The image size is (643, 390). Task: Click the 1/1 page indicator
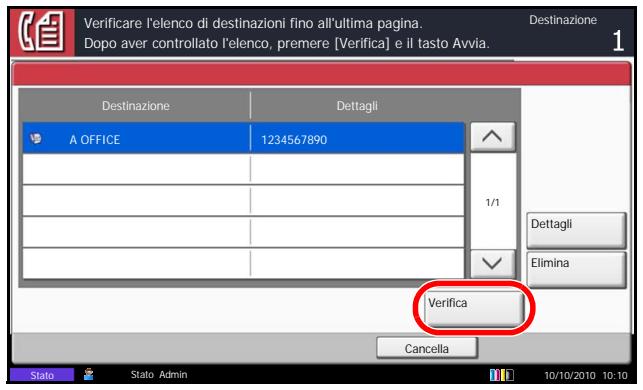(493, 202)
